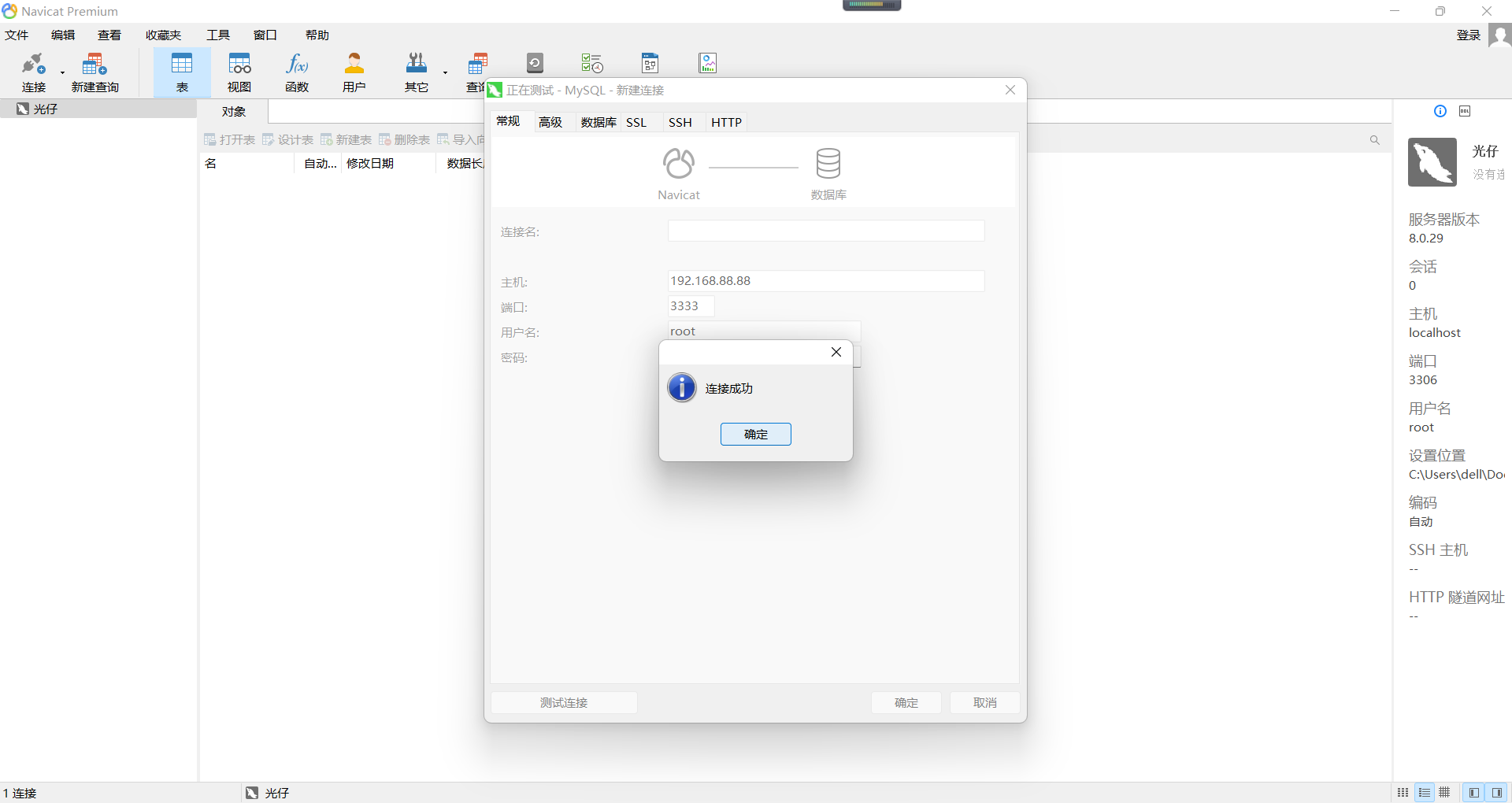Click the 新建表 (New Table) icon
1512x803 pixels.
coord(327,139)
